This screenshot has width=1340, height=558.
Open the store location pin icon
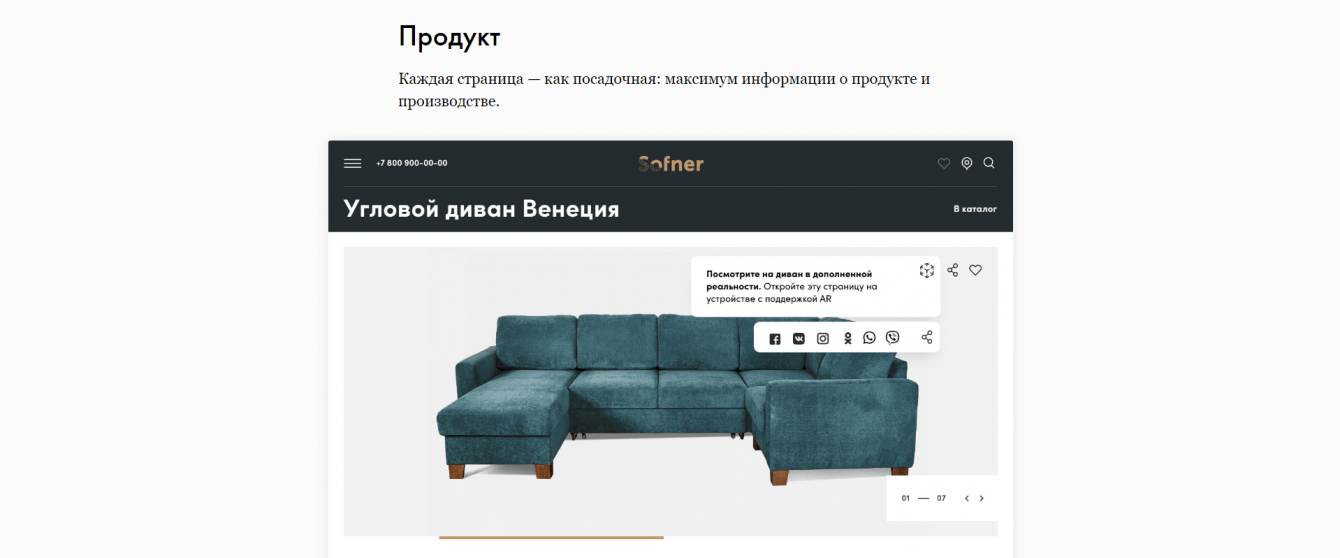click(967, 163)
